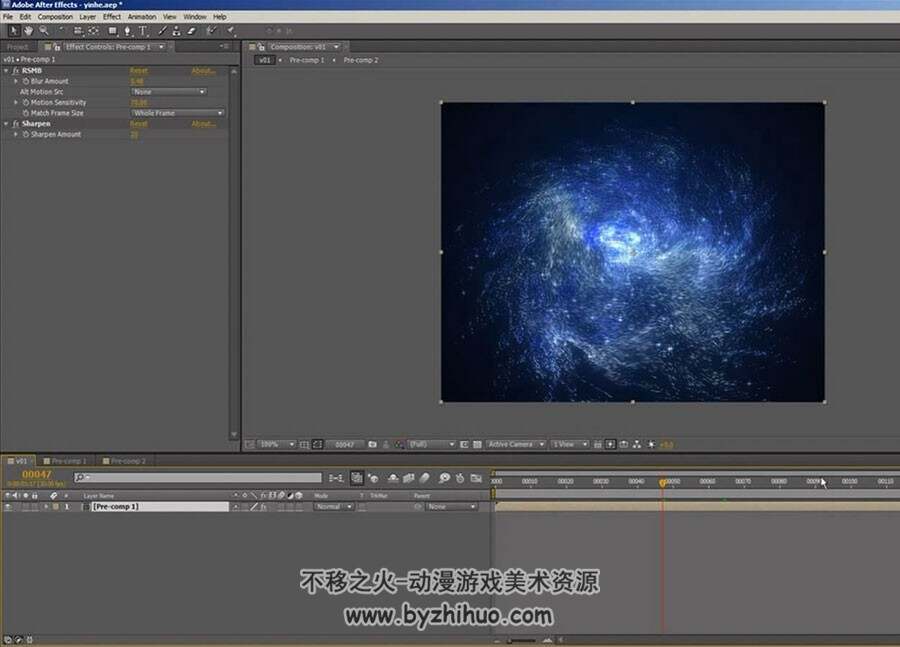900x647 pixels.
Task: Toggle pixel aspect ratio correction
Action: (x=598, y=444)
